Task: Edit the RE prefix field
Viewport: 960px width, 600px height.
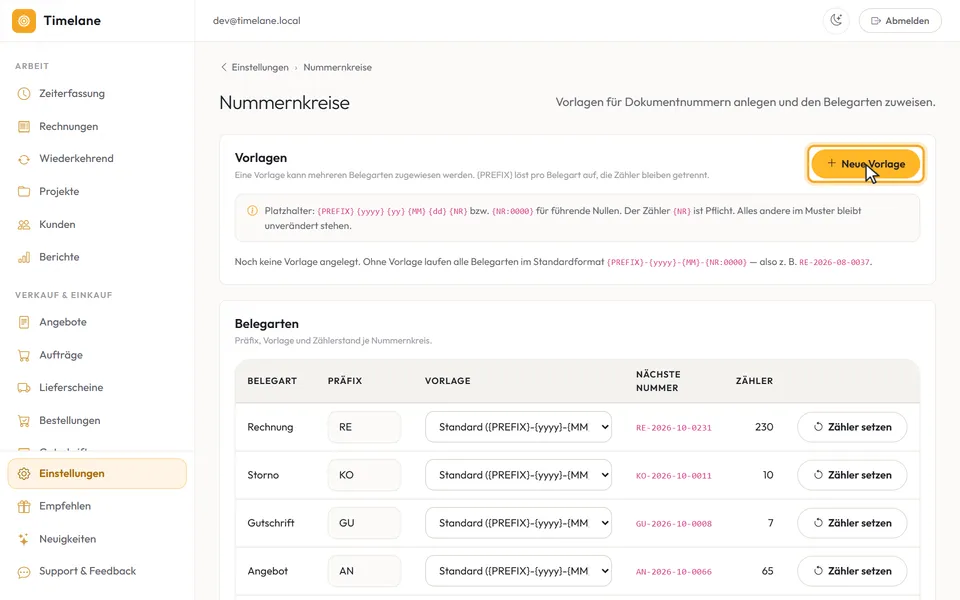Action: coord(364,427)
